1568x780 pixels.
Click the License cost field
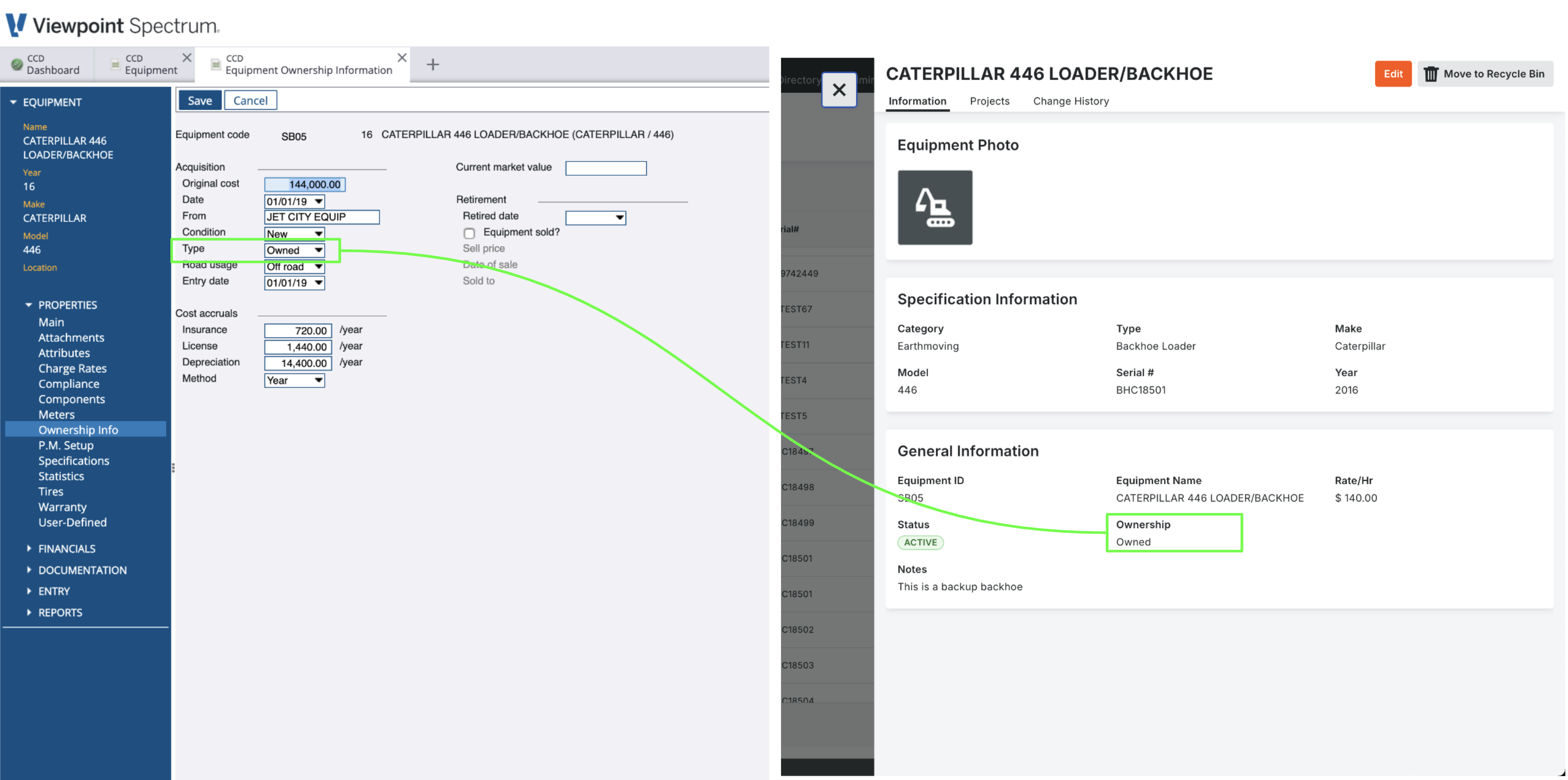[298, 347]
